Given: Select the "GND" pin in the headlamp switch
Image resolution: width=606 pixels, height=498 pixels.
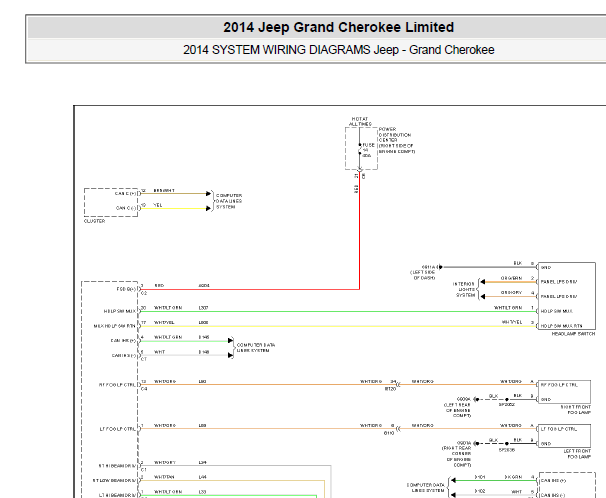Looking at the screenshot, I should point(546,267).
